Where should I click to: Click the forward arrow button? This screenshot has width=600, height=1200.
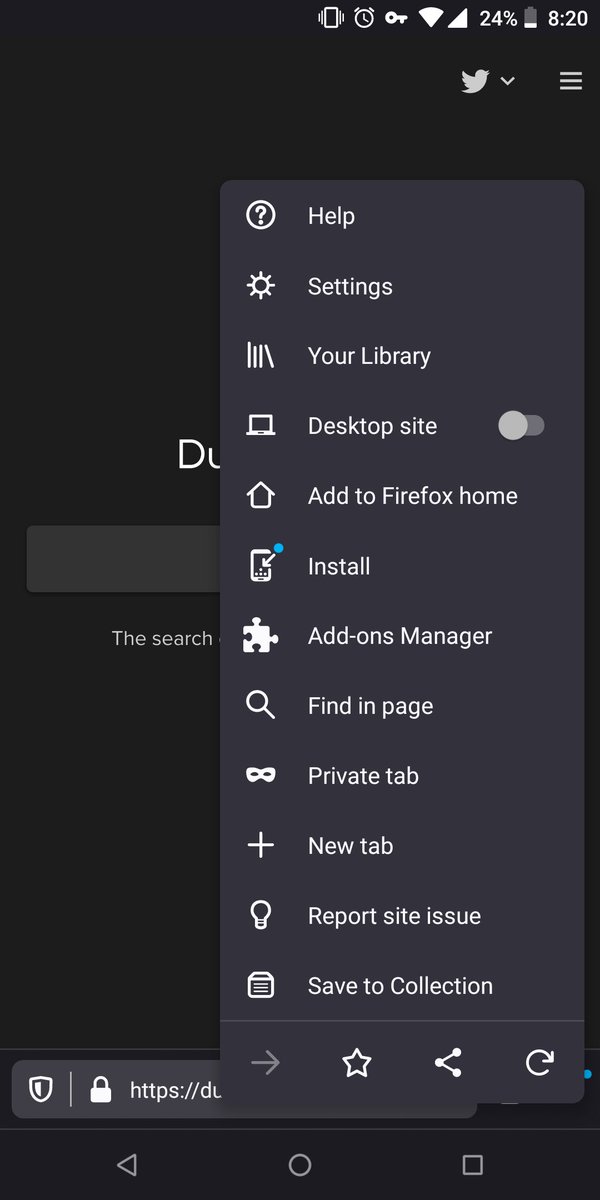click(265, 1063)
